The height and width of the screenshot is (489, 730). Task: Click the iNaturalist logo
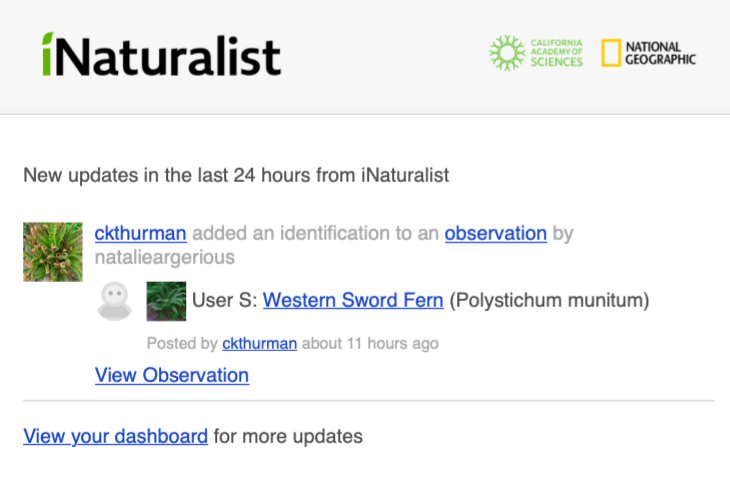(x=161, y=55)
